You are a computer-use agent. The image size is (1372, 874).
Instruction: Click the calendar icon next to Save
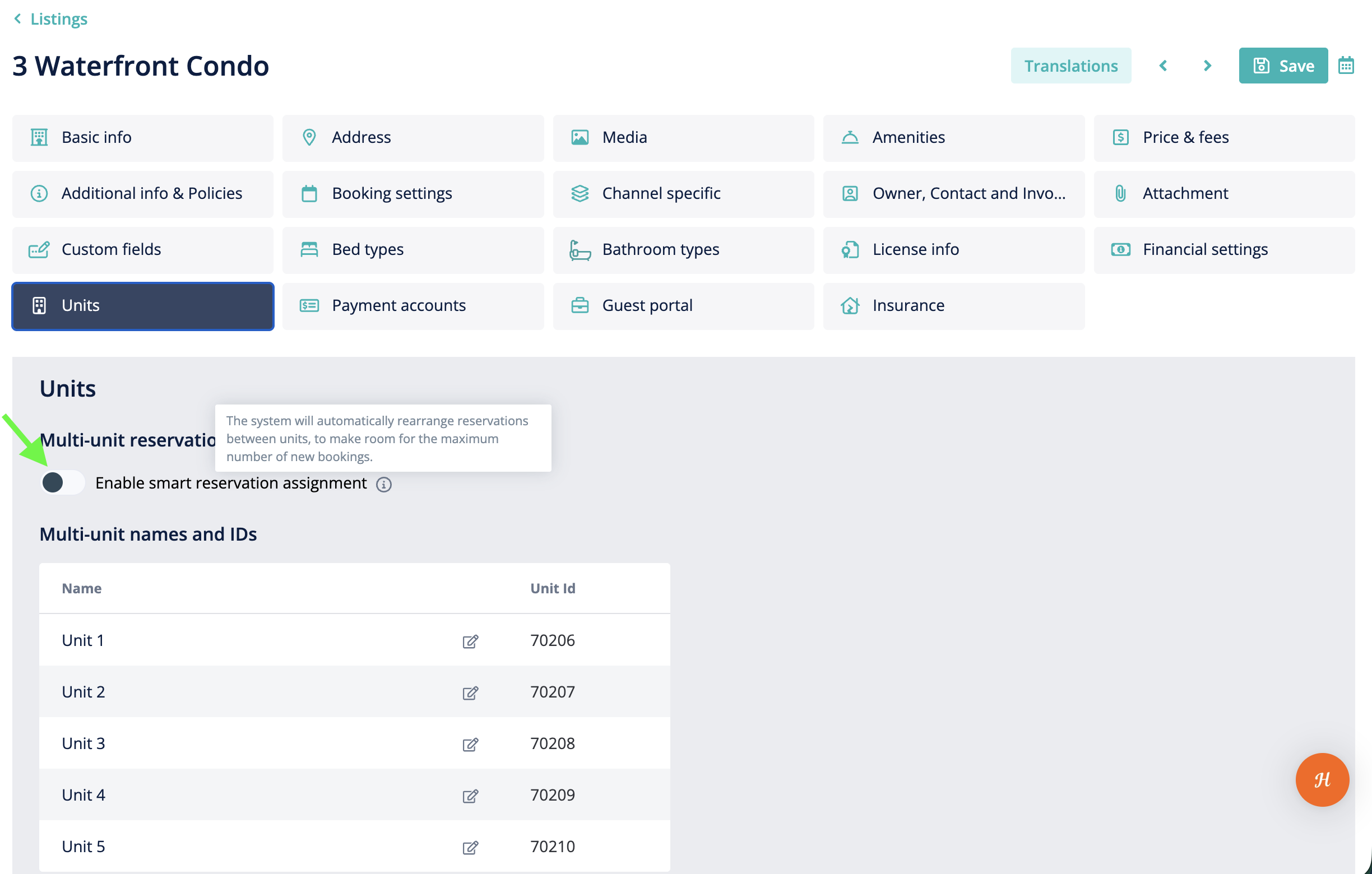tap(1346, 66)
